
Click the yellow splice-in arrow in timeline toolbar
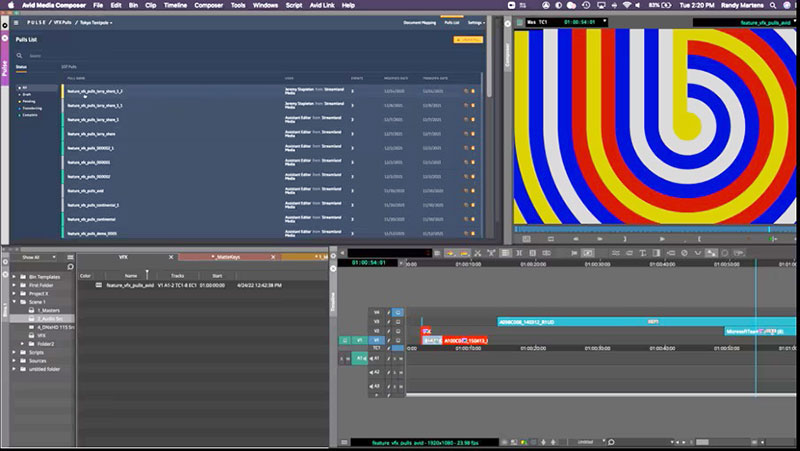451,252
